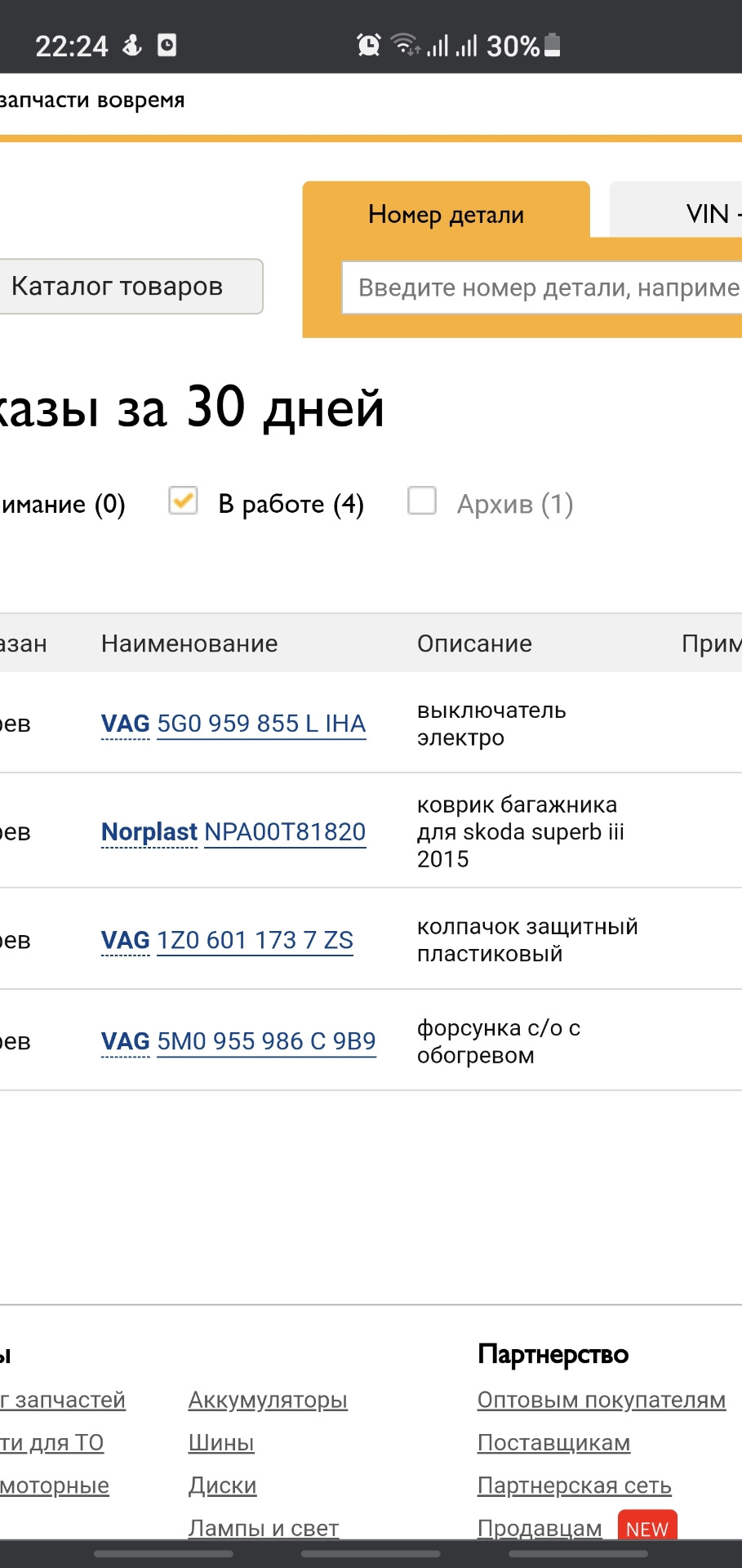Switch to the «Номер детали» tab

point(446,214)
